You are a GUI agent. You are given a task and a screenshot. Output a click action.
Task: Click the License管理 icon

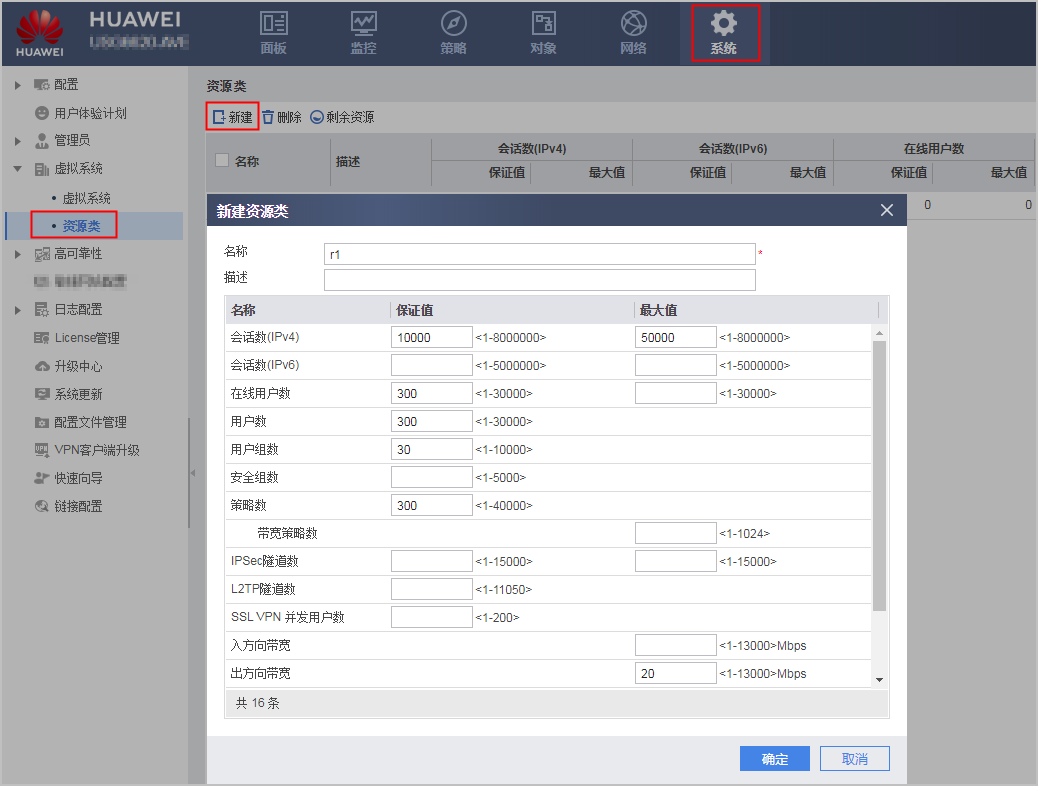42,338
